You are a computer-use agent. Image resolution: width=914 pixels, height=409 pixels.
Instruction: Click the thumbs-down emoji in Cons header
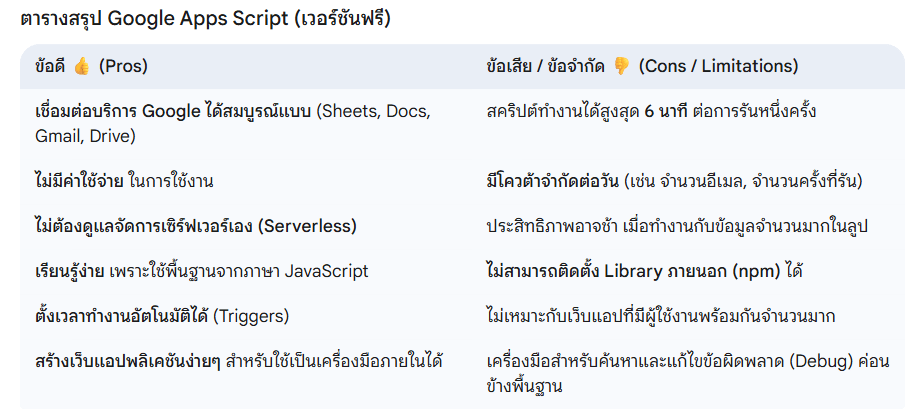pos(621,67)
